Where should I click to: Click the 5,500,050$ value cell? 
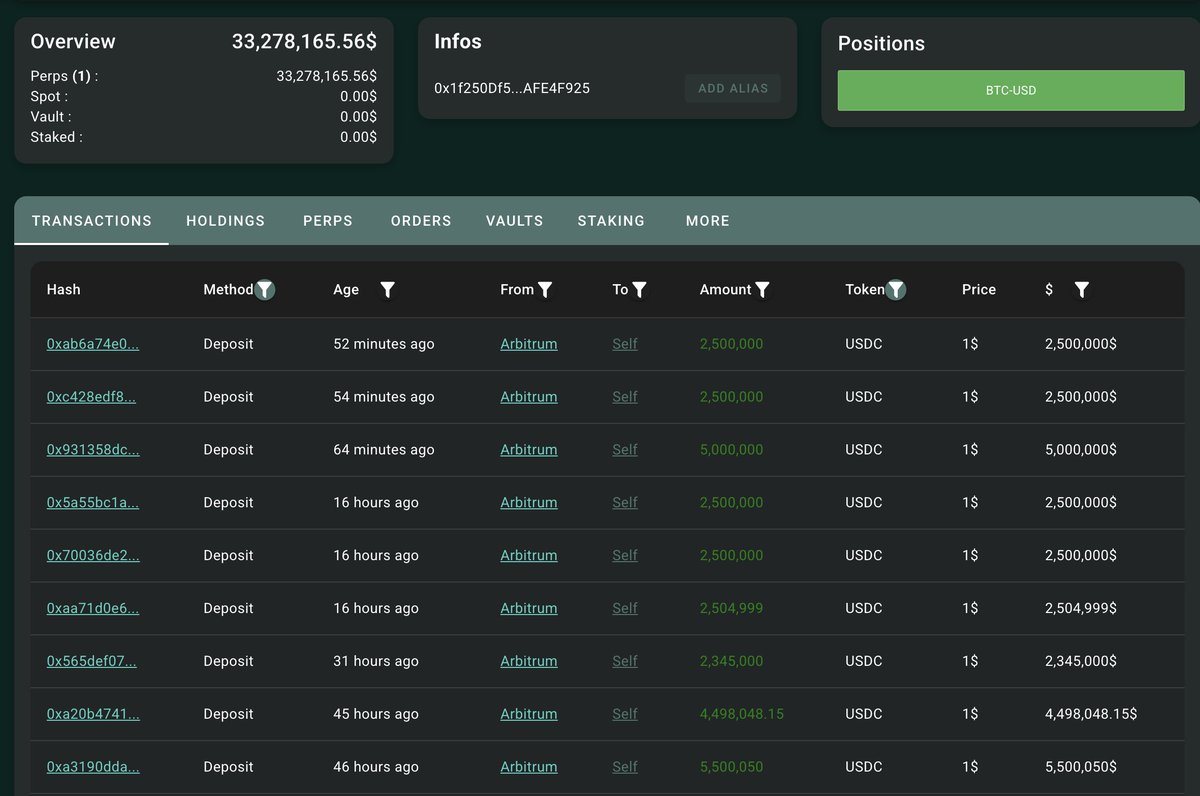coord(1081,768)
